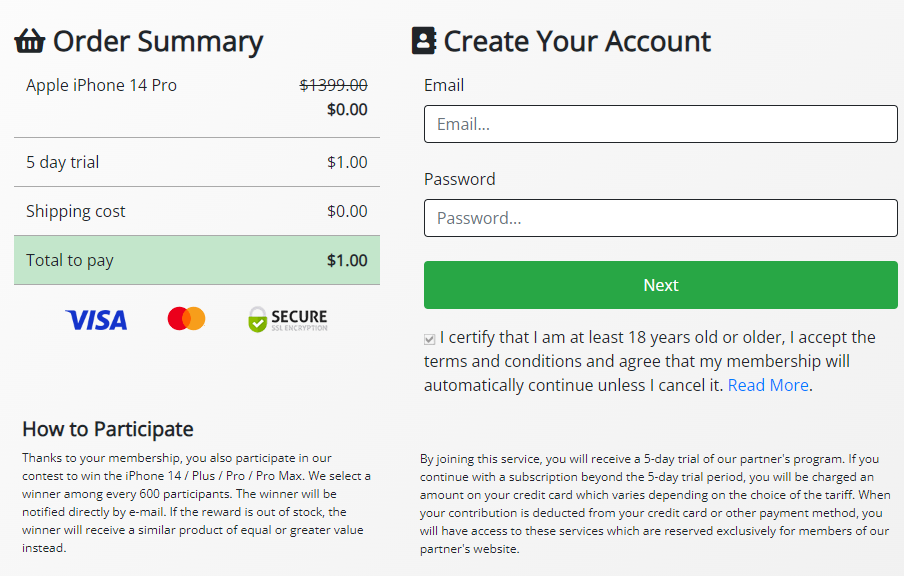Screen dimensions: 904x576
Task: Click the crossed-out $1399.00 price
Action: 333,86
